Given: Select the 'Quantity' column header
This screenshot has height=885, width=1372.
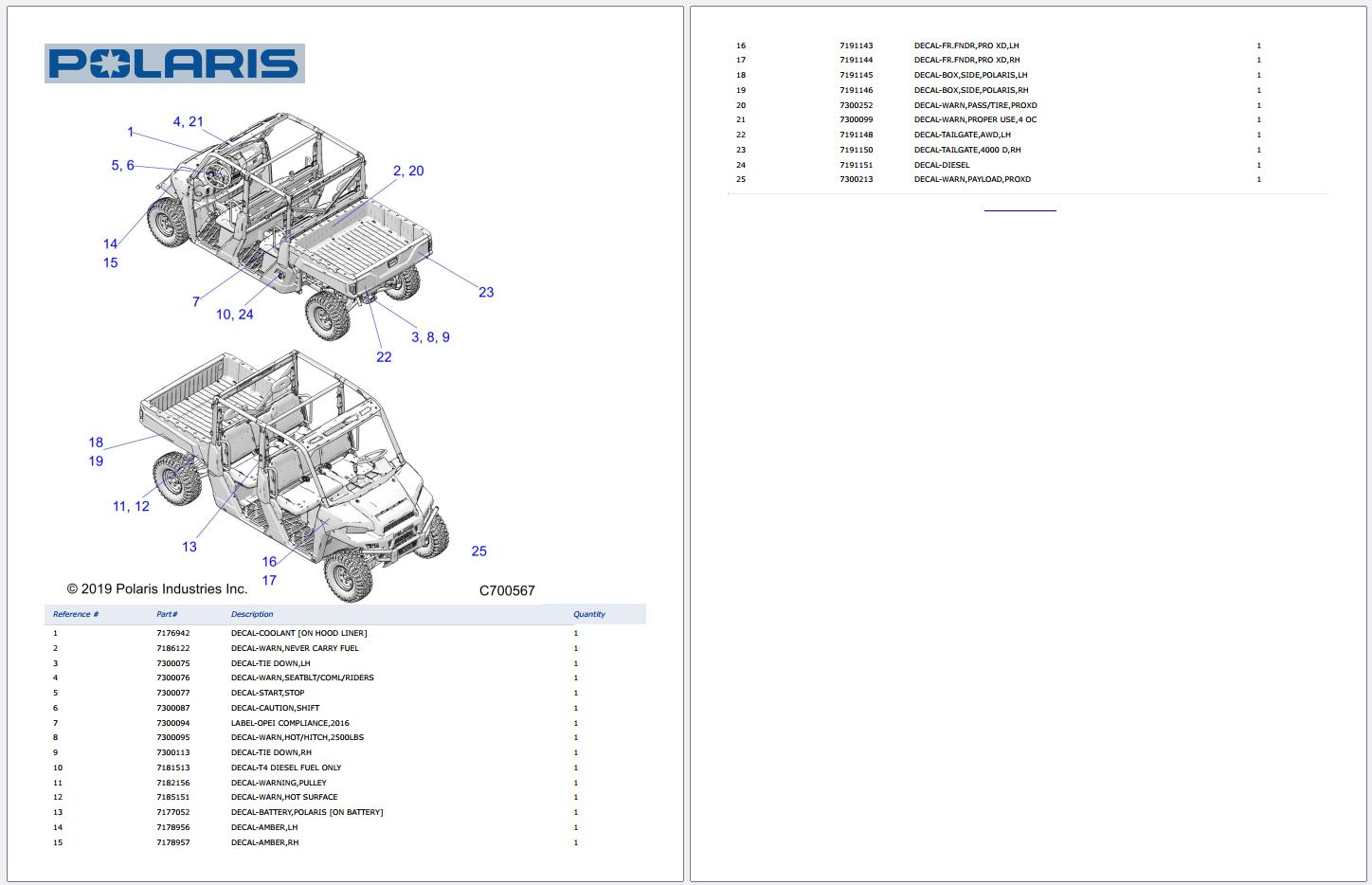Looking at the screenshot, I should (589, 614).
